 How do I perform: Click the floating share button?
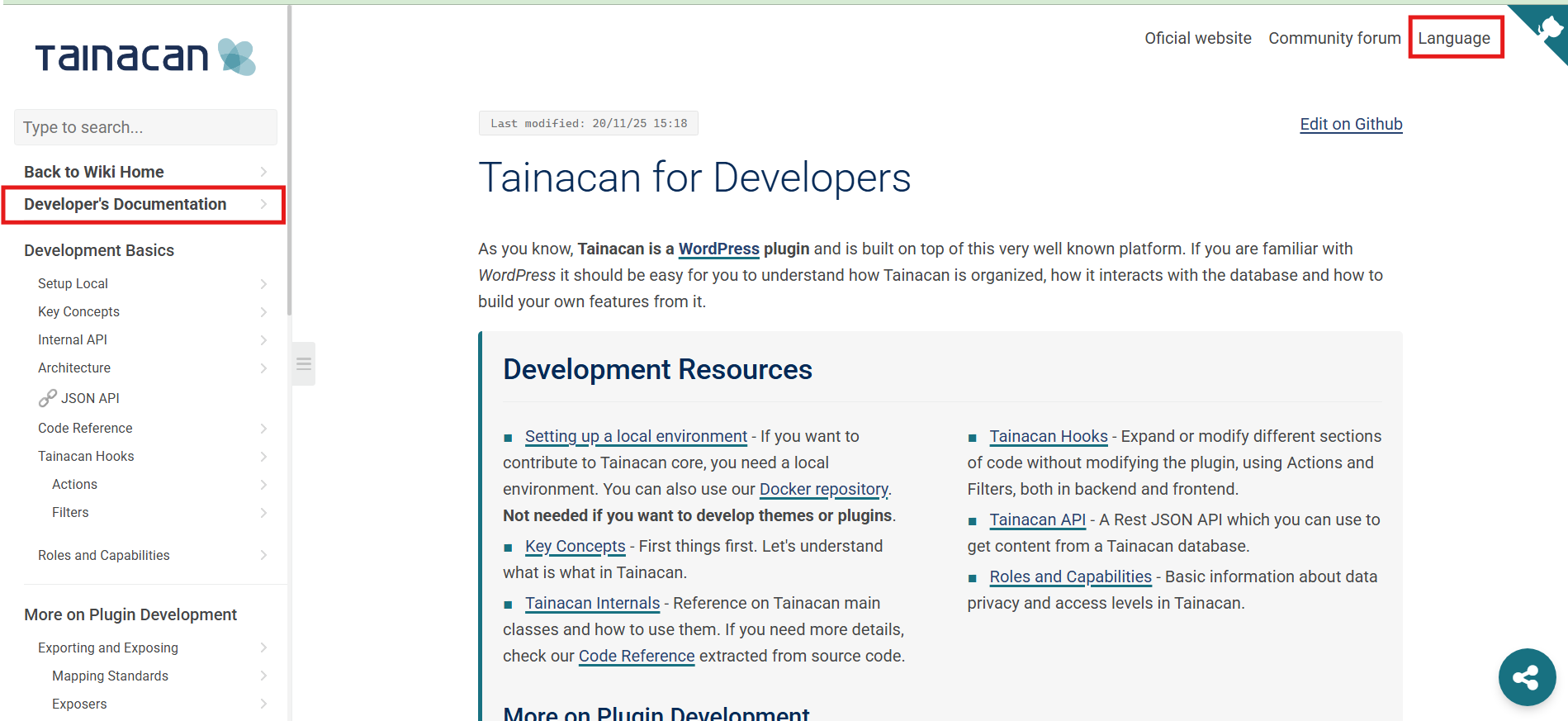(x=1527, y=677)
